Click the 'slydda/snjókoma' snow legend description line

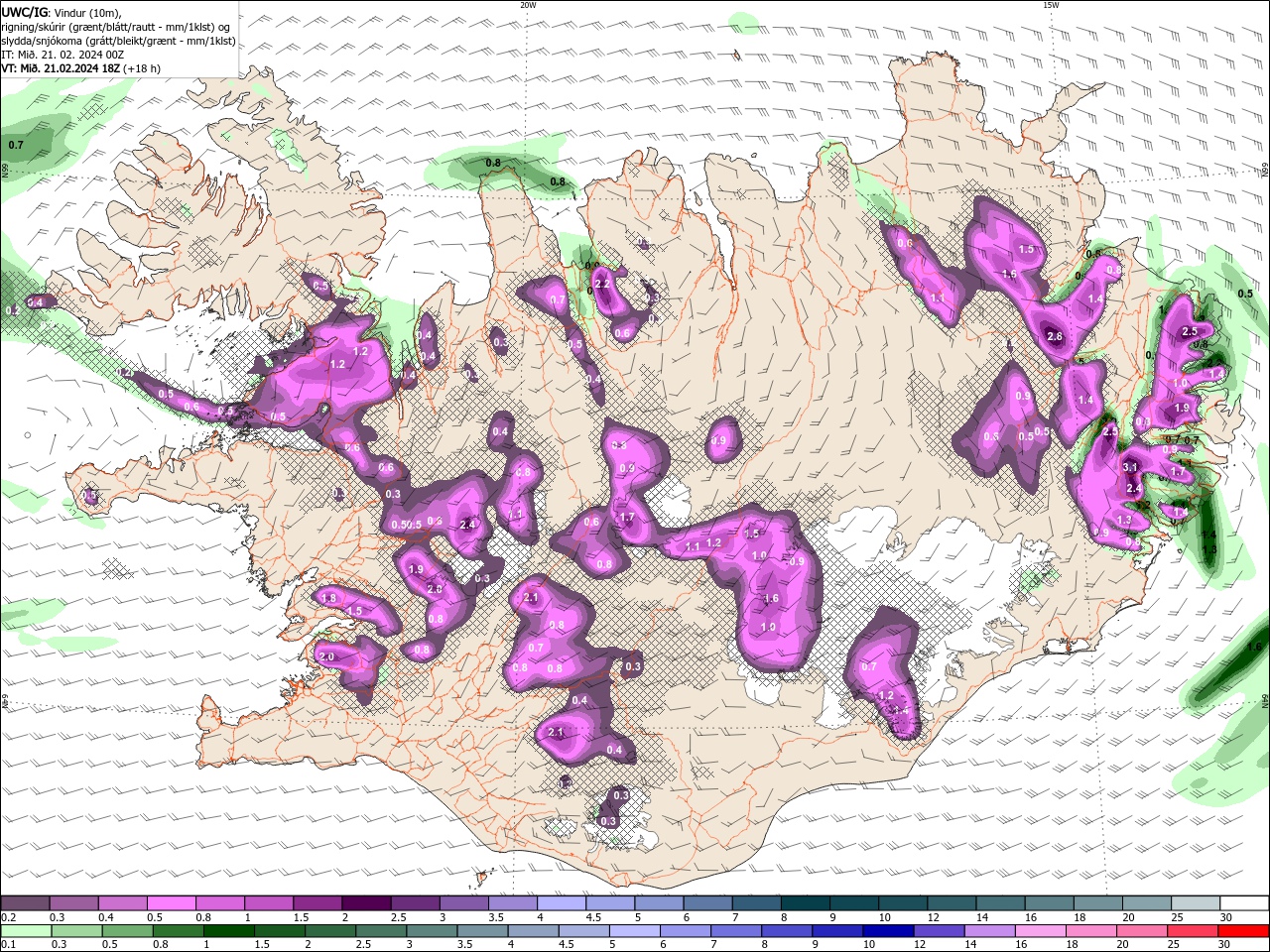[x=118, y=41]
